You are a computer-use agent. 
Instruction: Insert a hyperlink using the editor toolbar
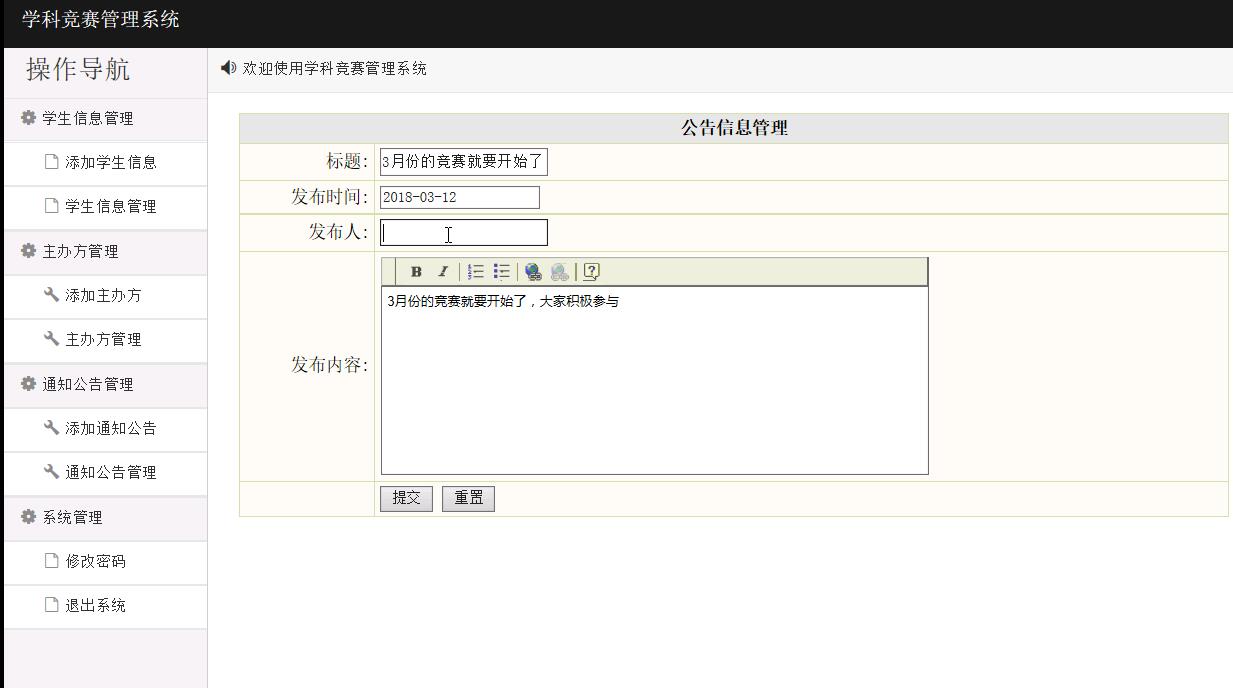click(531, 270)
